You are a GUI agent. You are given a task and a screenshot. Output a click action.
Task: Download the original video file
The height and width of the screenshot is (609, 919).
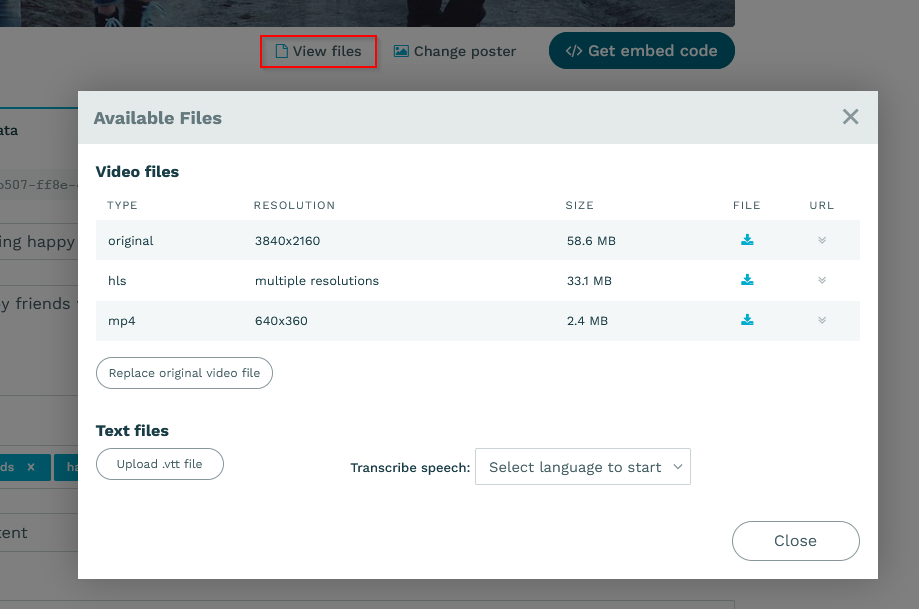[x=747, y=240]
